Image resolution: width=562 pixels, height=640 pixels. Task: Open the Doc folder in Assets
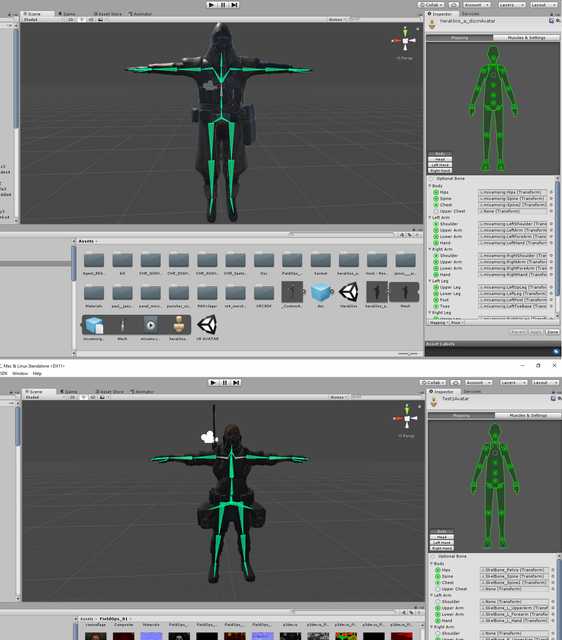(264, 263)
